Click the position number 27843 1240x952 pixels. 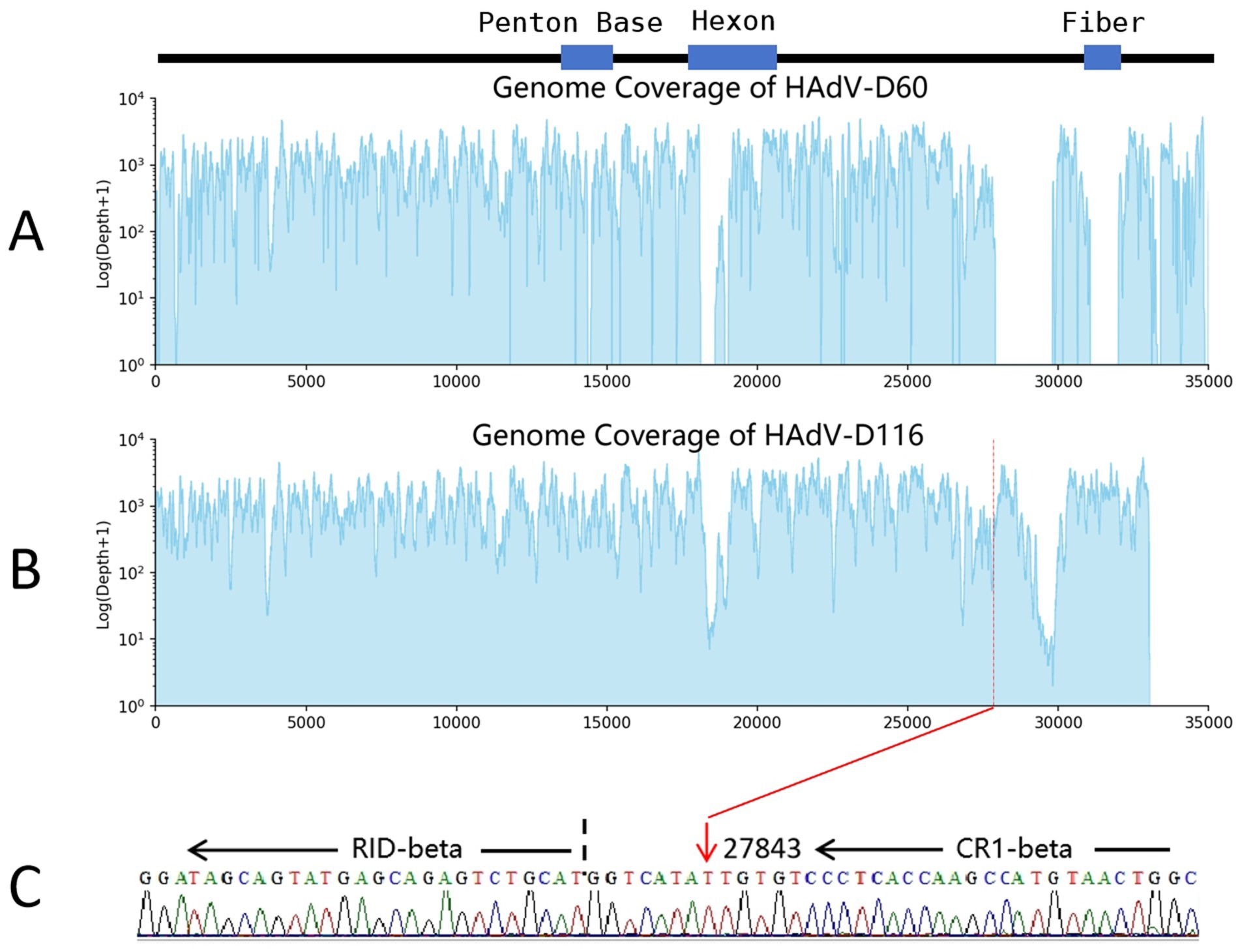tap(761, 848)
